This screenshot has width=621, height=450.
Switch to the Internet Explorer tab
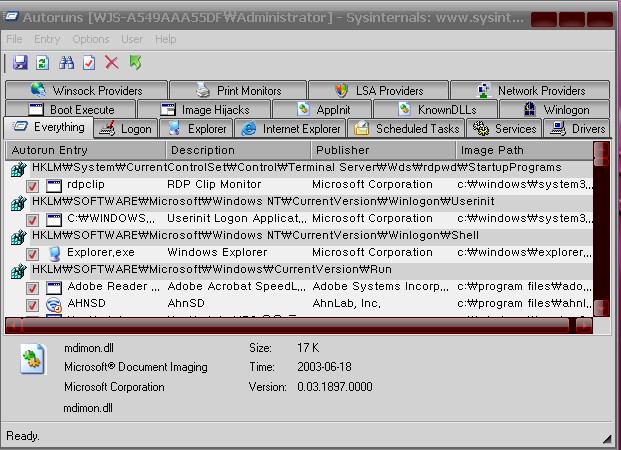click(x=290, y=129)
